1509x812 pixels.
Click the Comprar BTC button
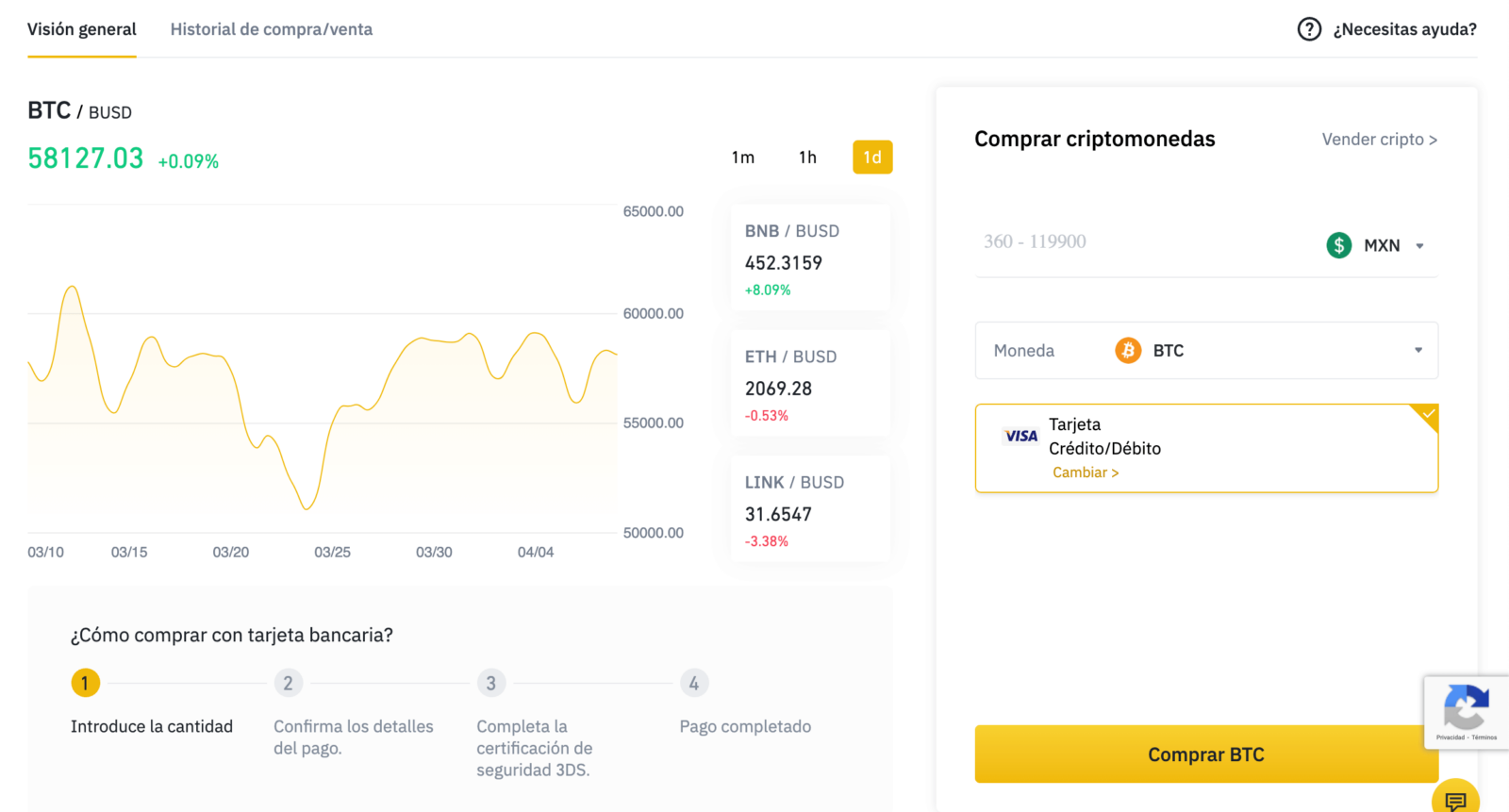(1206, 754)
